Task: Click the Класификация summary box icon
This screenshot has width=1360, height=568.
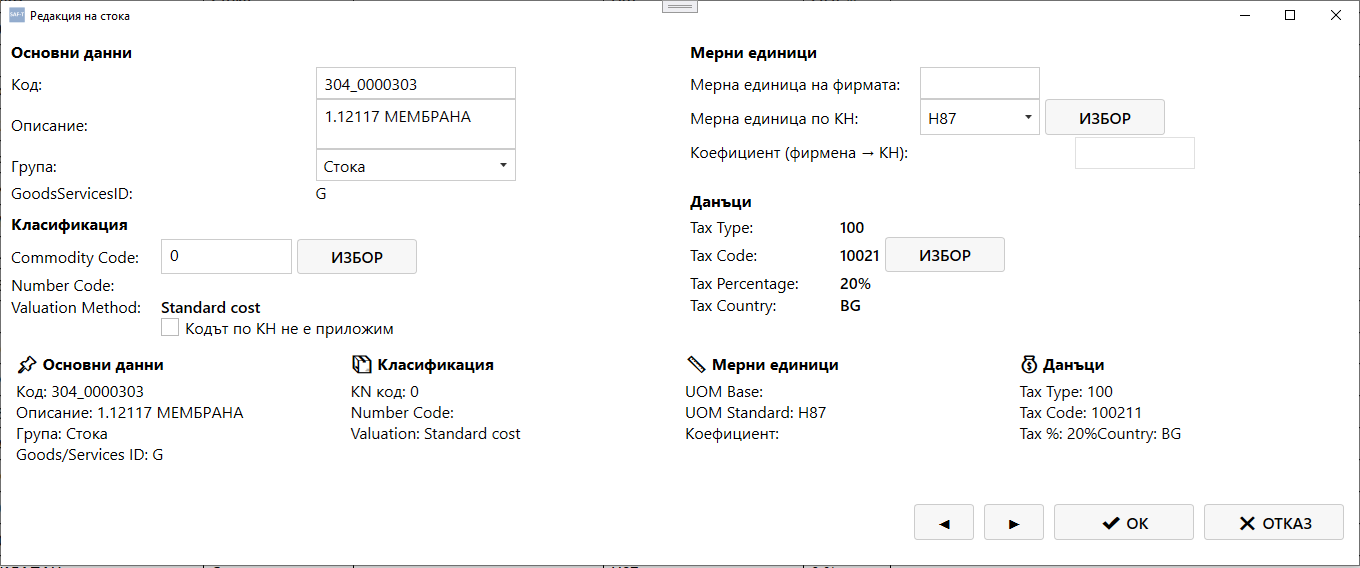Action: pos(361,365)
